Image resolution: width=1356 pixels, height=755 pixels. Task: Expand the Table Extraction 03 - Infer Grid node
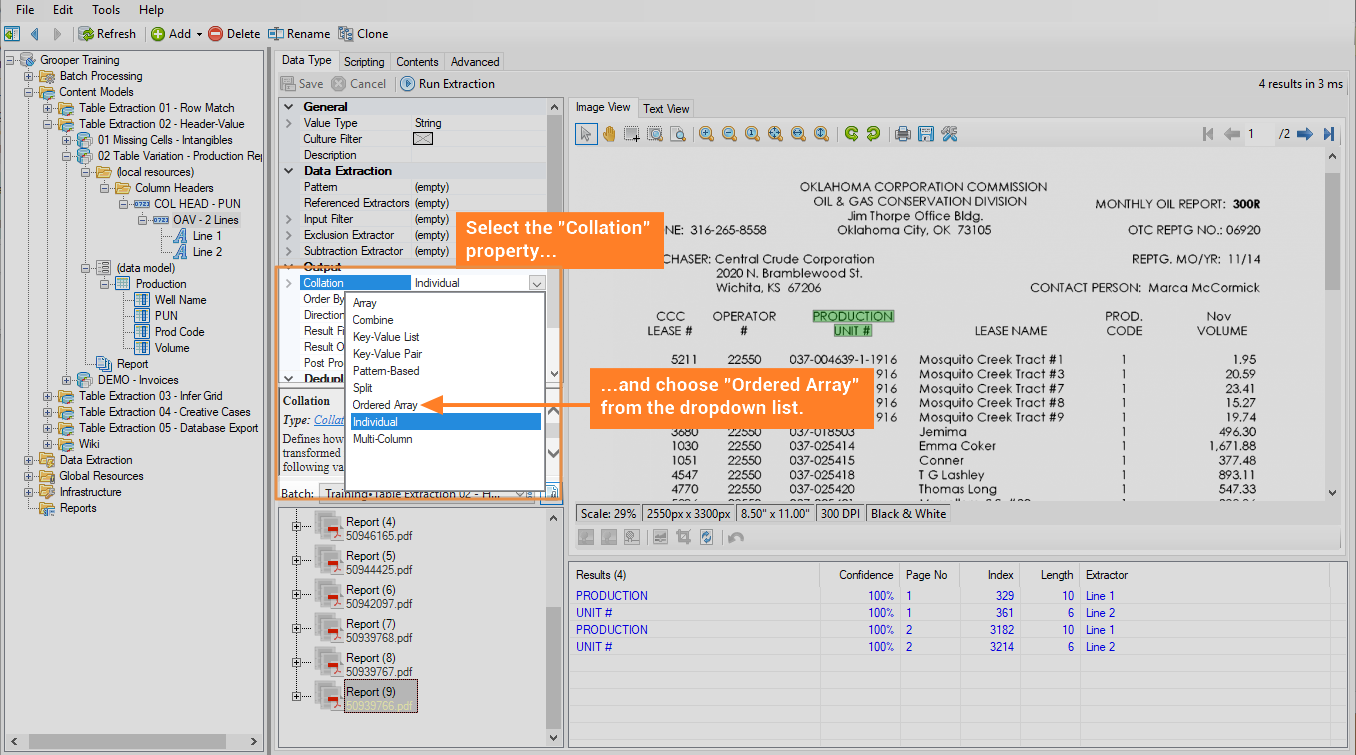coord(48,396)
